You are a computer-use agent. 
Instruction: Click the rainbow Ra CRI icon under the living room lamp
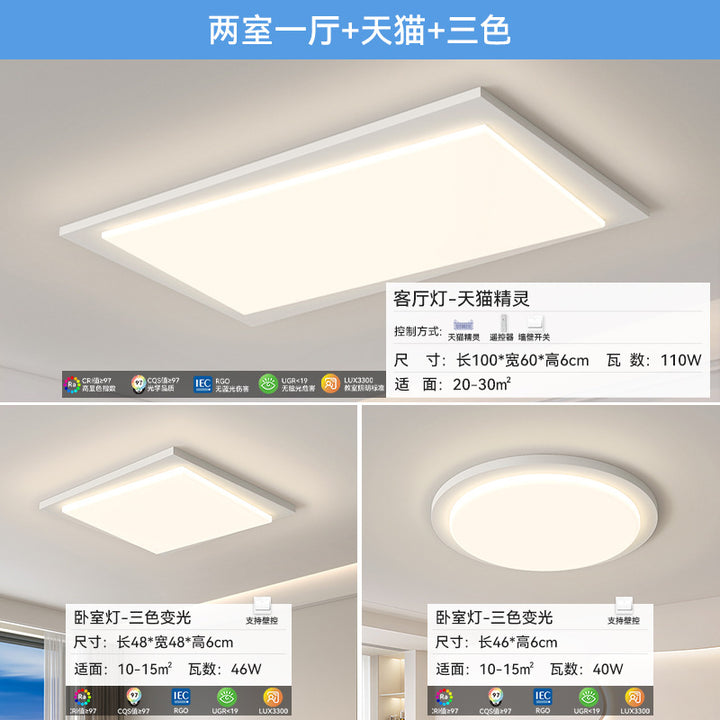(72, 385)
